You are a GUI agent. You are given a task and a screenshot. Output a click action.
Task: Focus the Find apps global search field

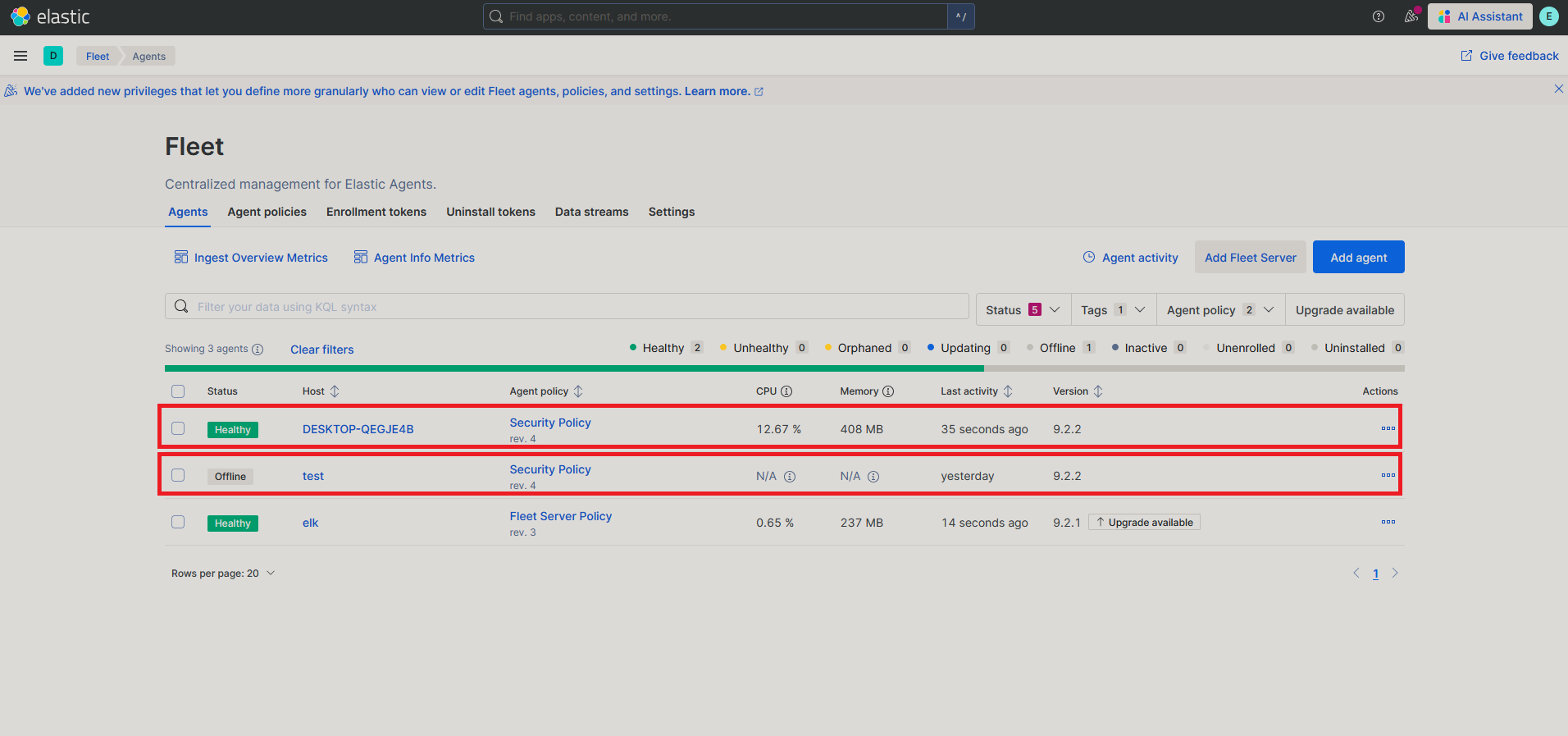(715, 16)
